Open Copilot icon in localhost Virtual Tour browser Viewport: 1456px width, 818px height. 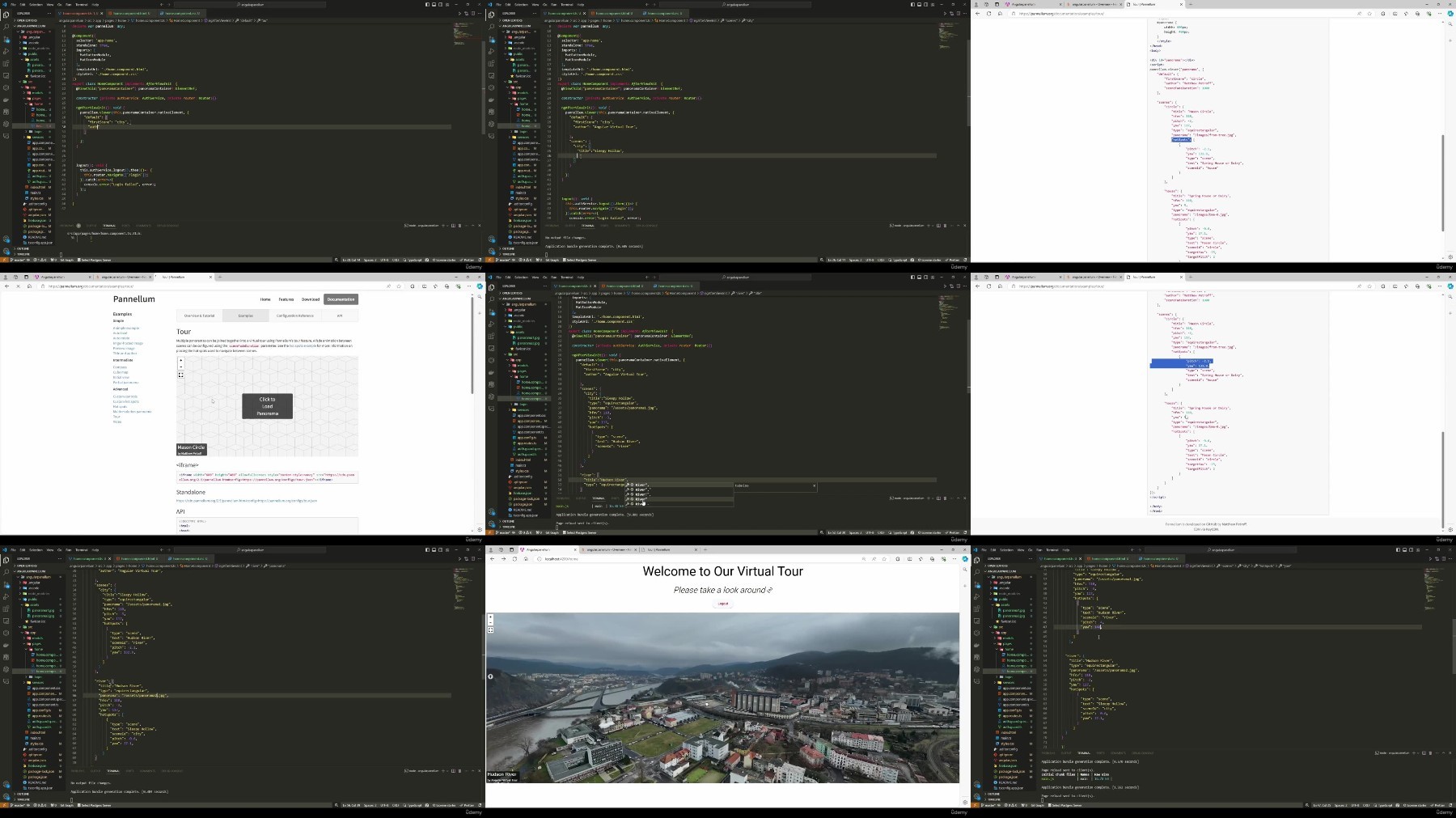(965, 559)
